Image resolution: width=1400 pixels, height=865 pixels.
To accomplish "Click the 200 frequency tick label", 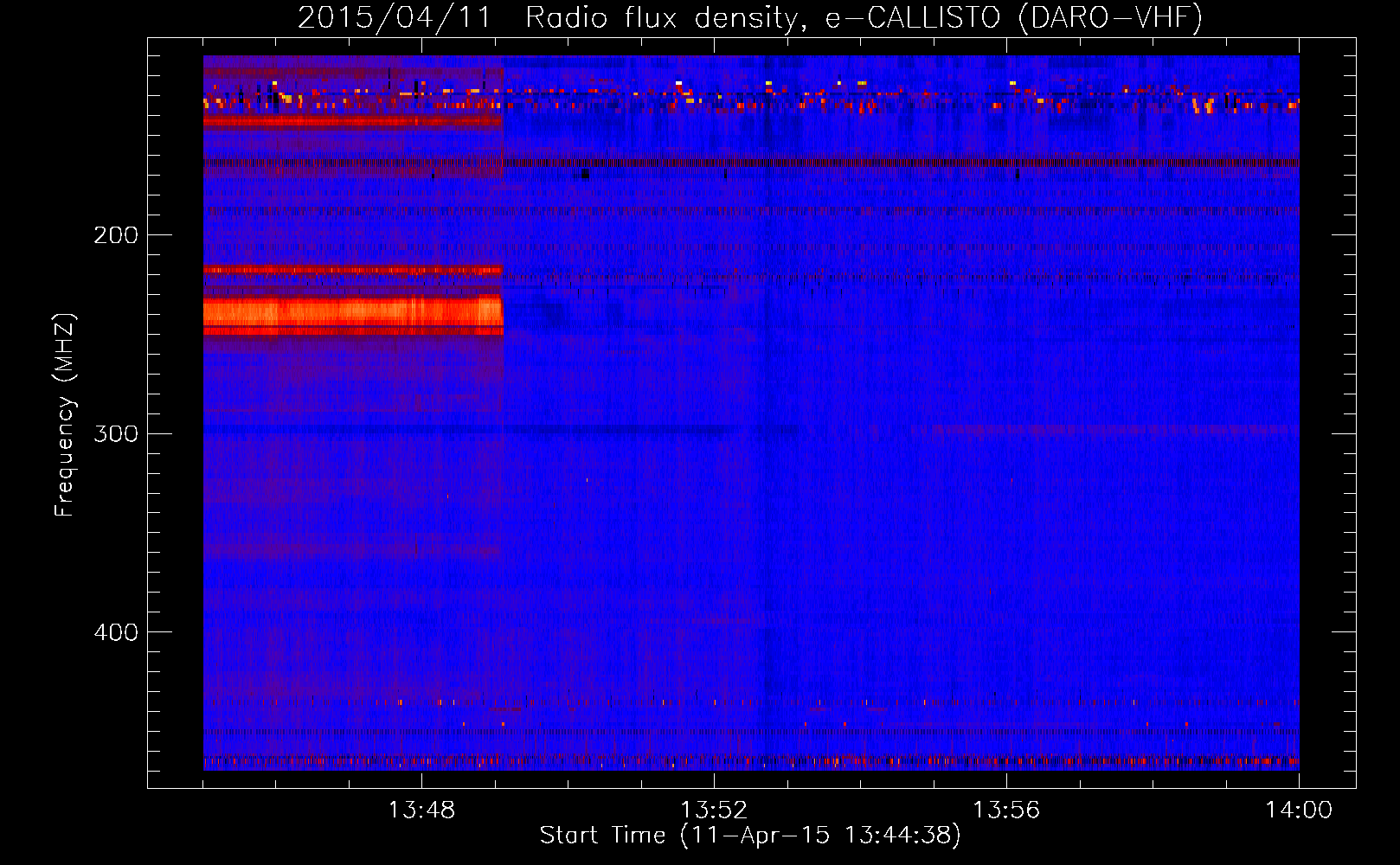I will coord(116,235).
